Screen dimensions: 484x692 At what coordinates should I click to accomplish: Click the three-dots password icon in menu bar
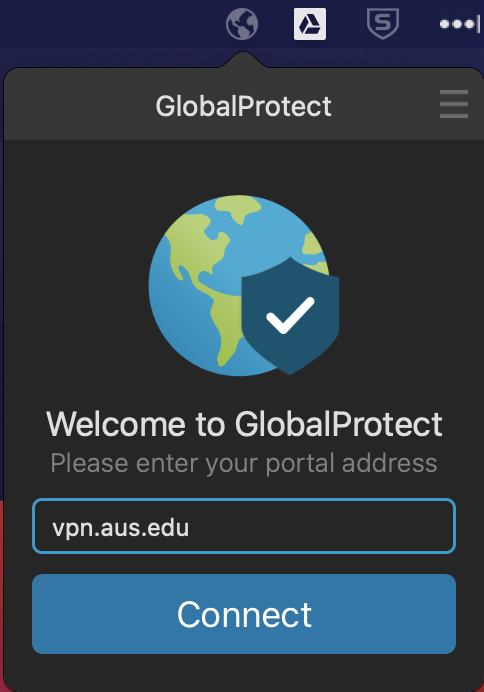point(460,24)
